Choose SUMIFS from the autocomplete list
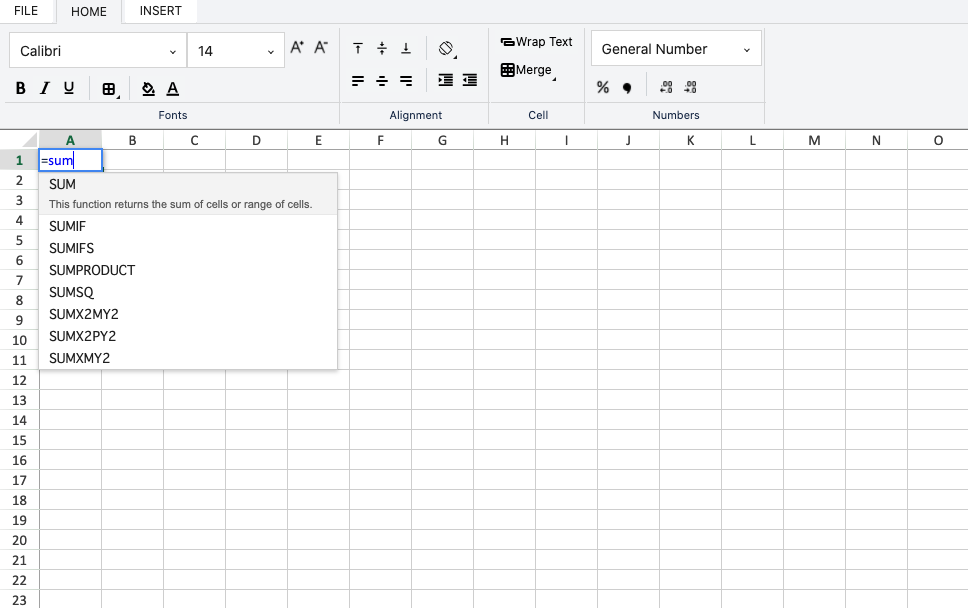 pyautogui.click(x=188, y=248)
